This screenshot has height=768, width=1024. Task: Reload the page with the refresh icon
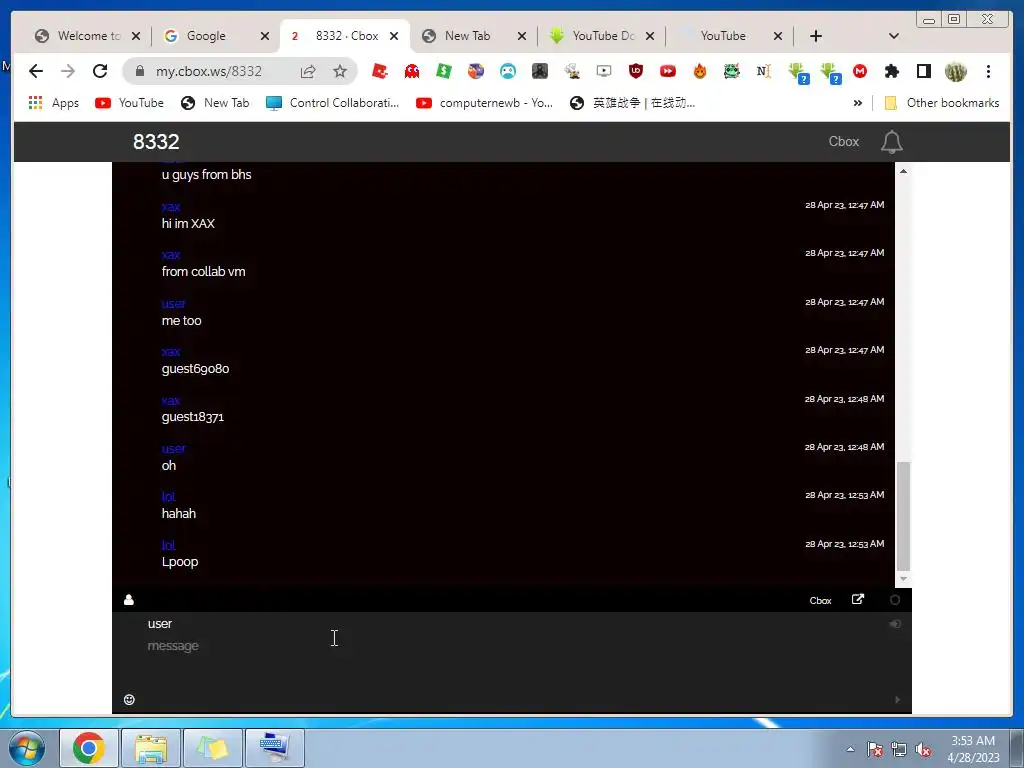(x=100, y=71)
